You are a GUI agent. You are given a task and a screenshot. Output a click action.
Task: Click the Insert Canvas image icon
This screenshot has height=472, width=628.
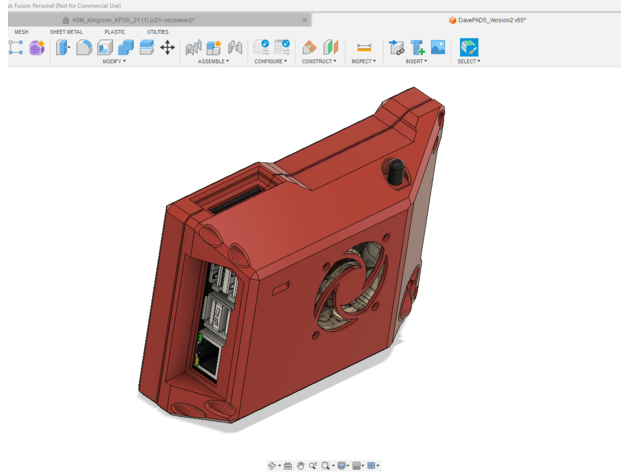pos(438,47)
